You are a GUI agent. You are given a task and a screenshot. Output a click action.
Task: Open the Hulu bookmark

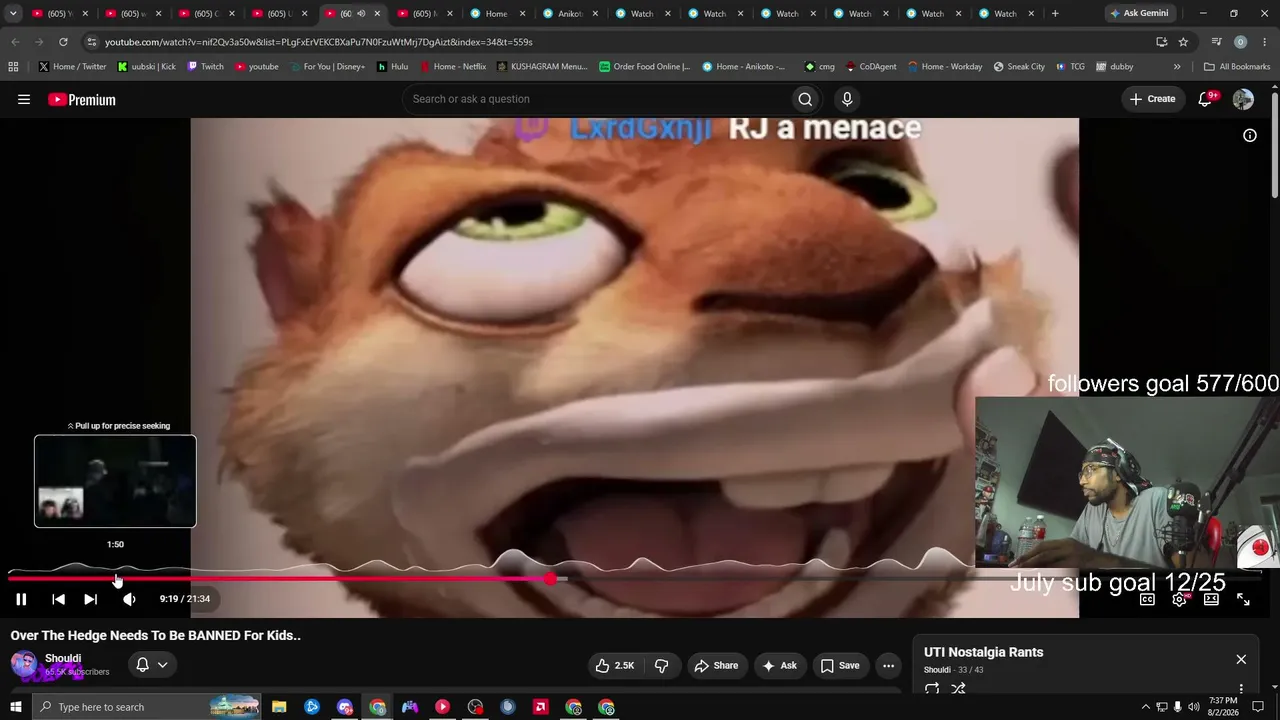(x=392, y=67)
